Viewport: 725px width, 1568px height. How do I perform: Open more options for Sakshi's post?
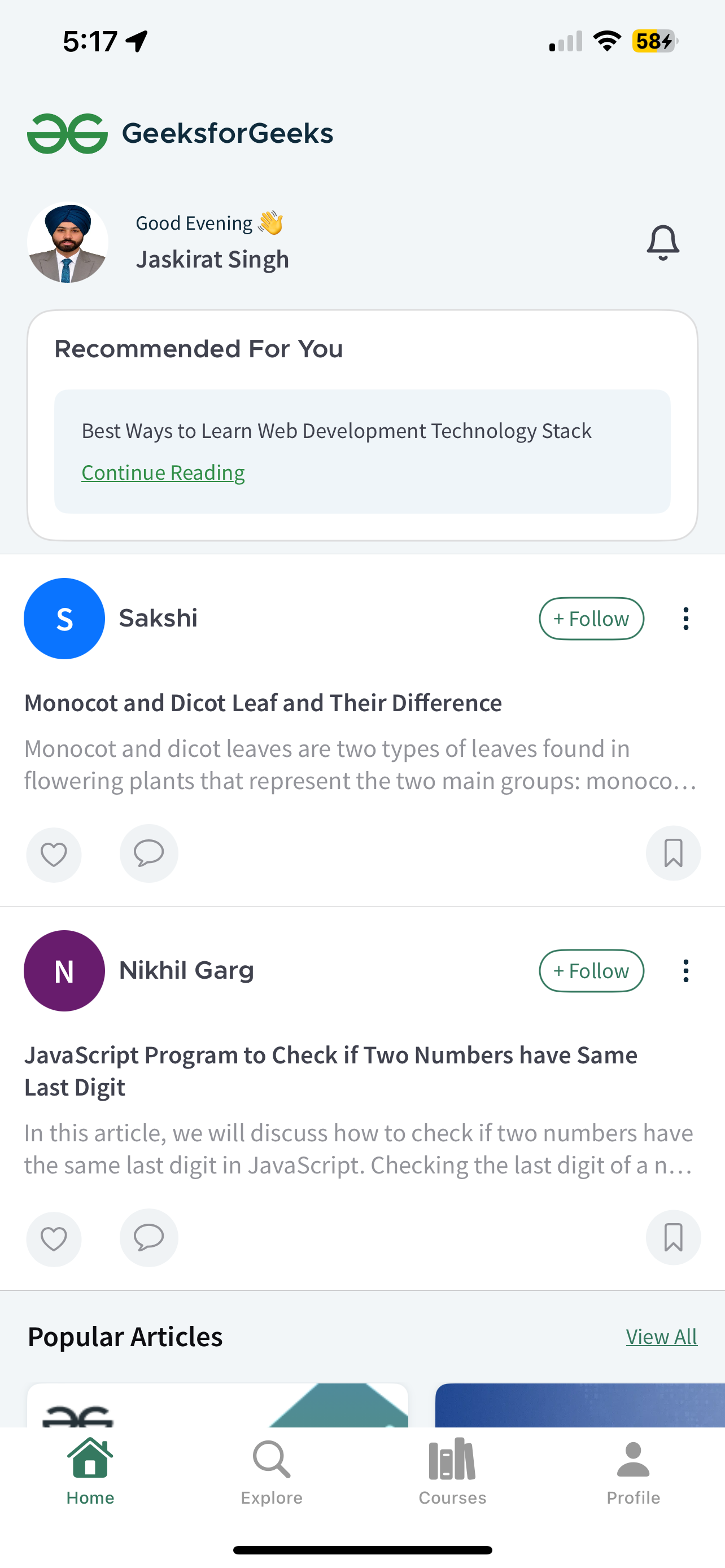coord(685,619)
